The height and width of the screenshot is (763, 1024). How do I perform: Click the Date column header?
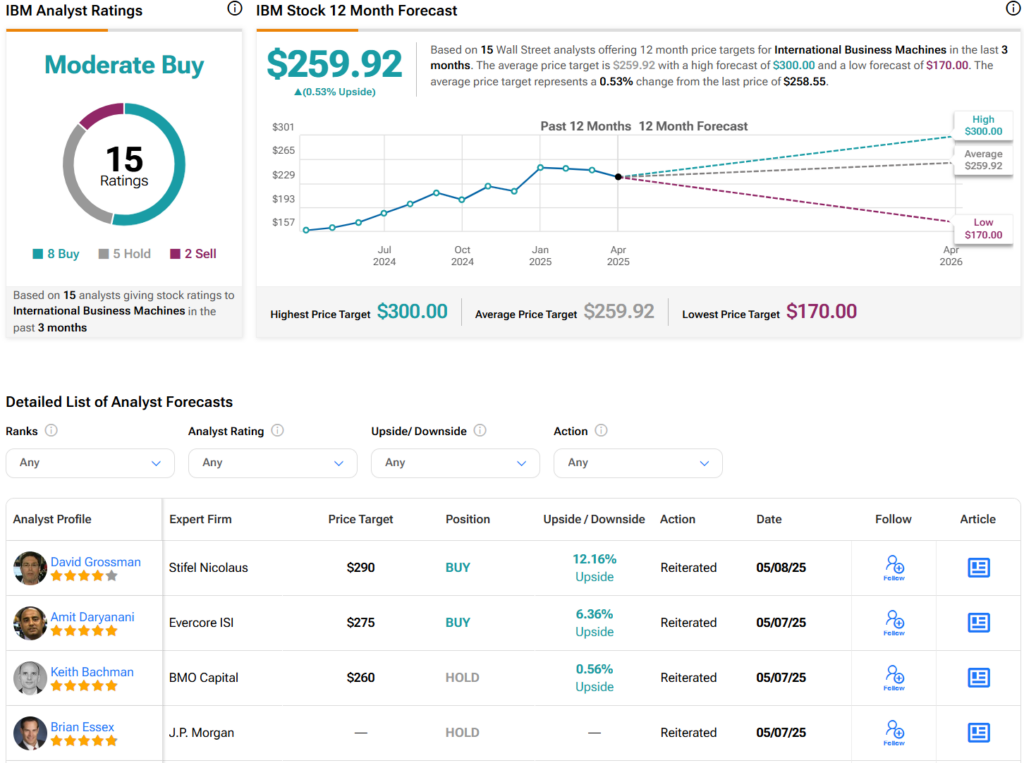769,519
